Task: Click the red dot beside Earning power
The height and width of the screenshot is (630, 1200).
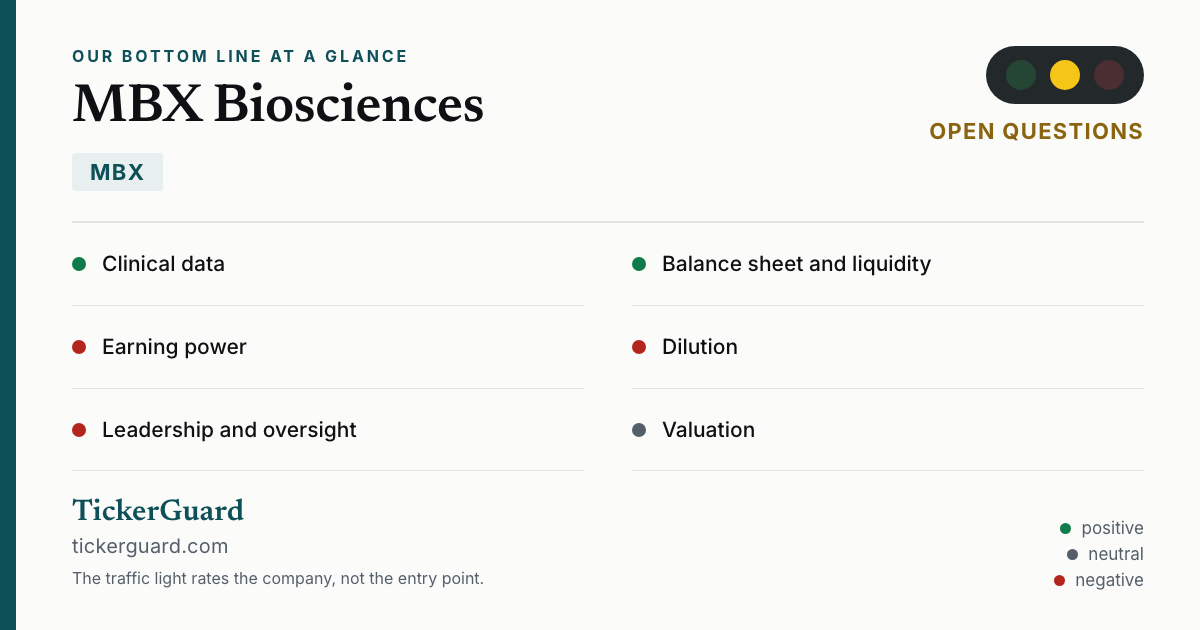Action: pyautogui.click(x=79, y=347)
